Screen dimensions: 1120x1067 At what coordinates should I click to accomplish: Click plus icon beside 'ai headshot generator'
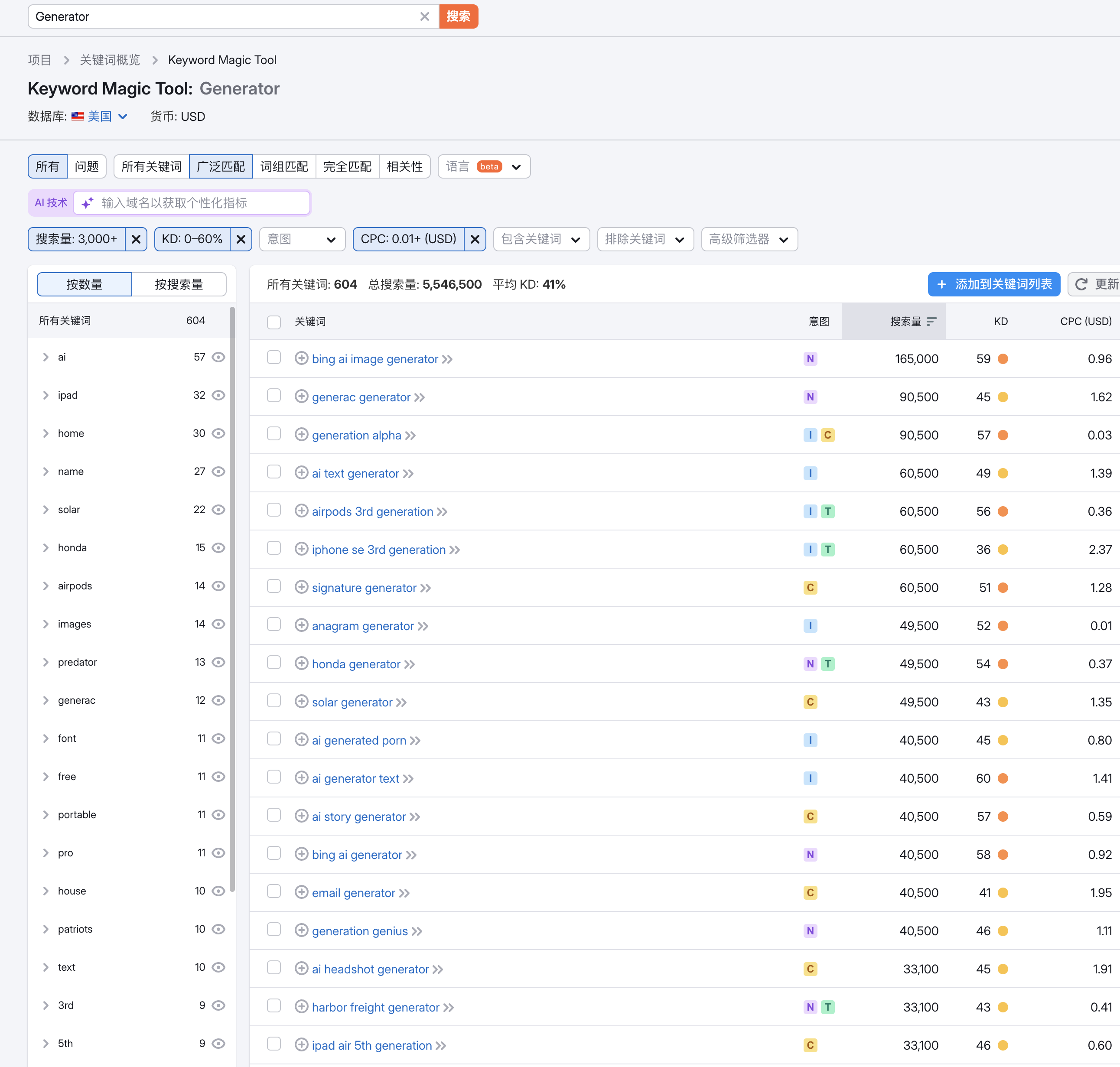302,968
